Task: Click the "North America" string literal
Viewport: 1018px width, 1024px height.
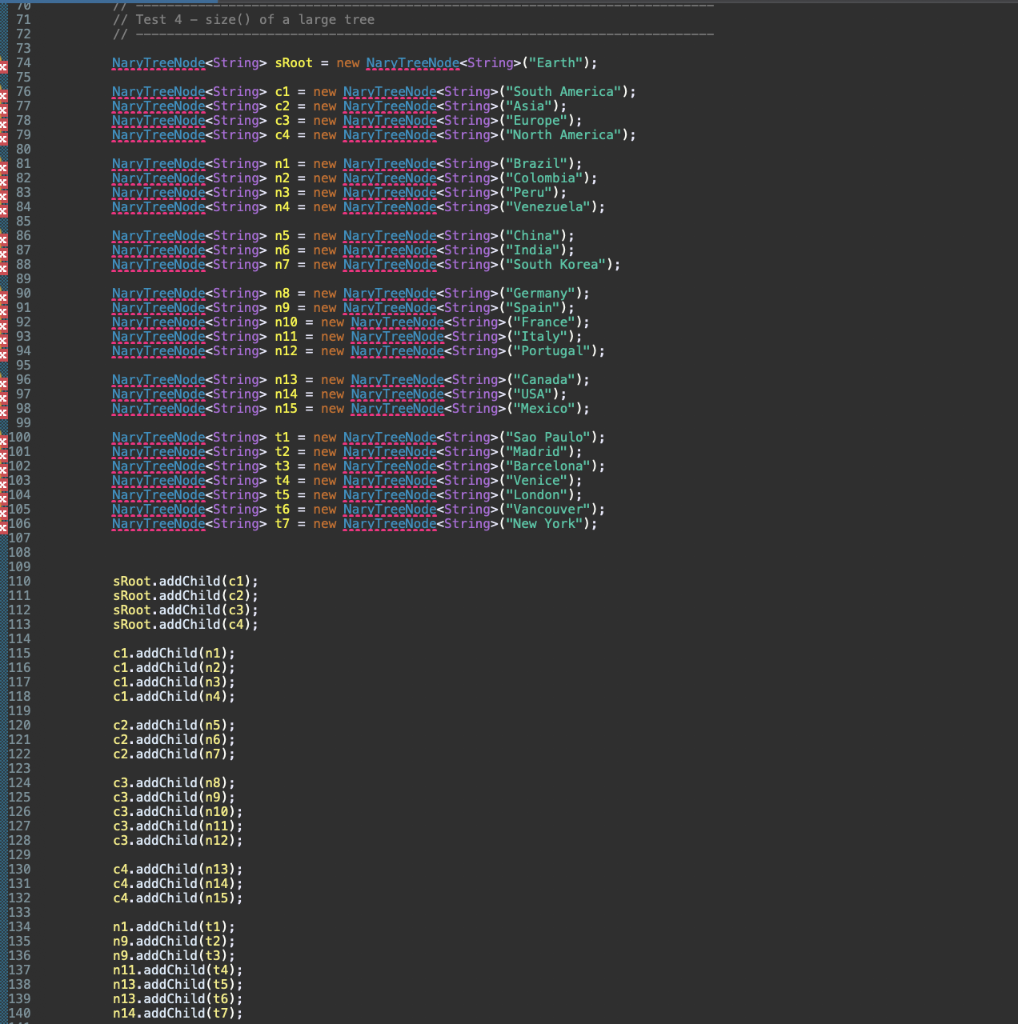Action: pyautogui.click(x=563, y=135)
